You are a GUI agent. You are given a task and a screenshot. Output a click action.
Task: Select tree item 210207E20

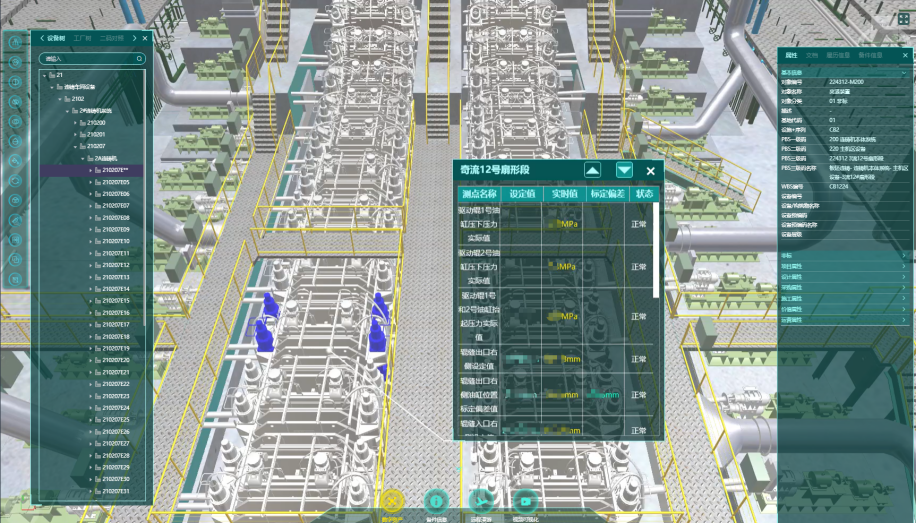click(115, 360)
